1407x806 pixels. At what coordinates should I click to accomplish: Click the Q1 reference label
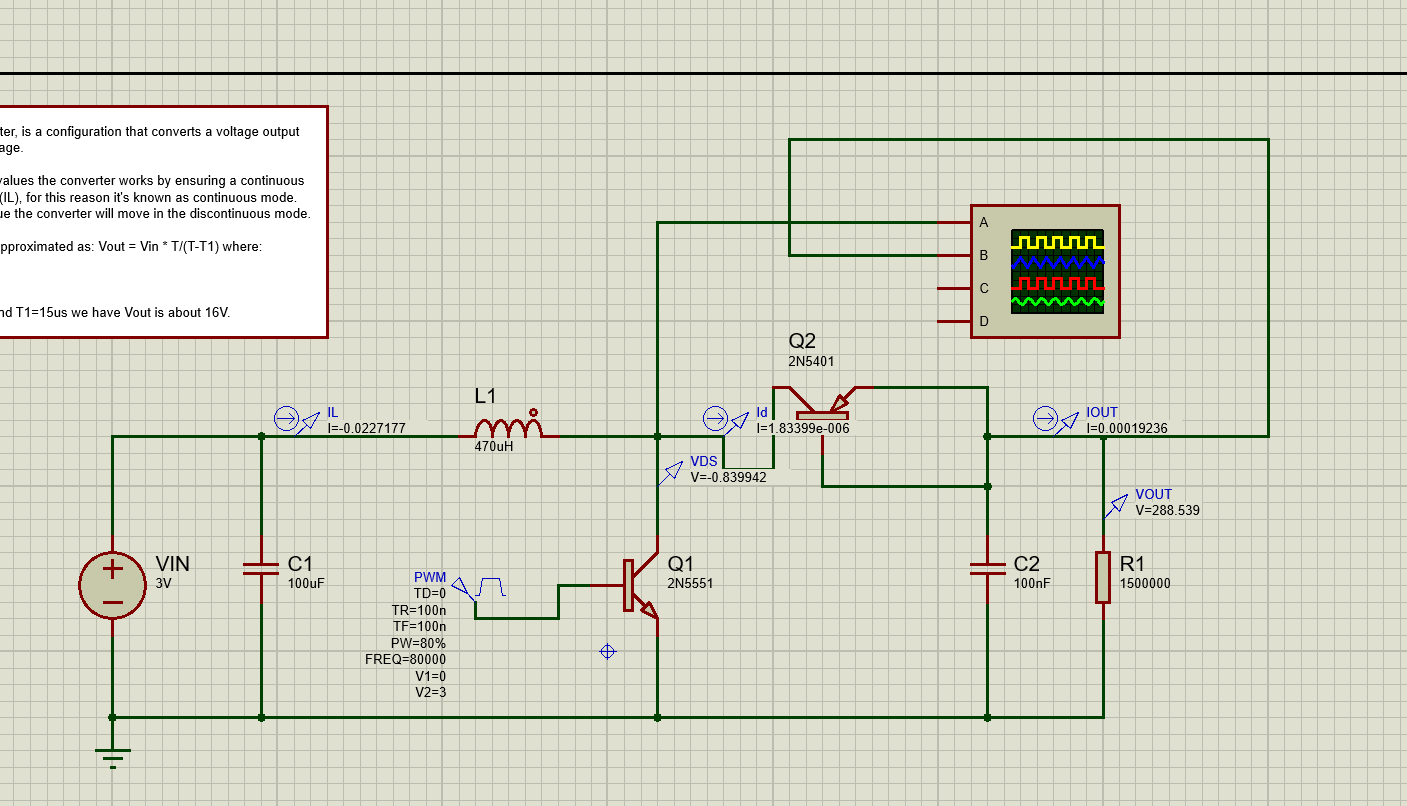coord(680,564)
